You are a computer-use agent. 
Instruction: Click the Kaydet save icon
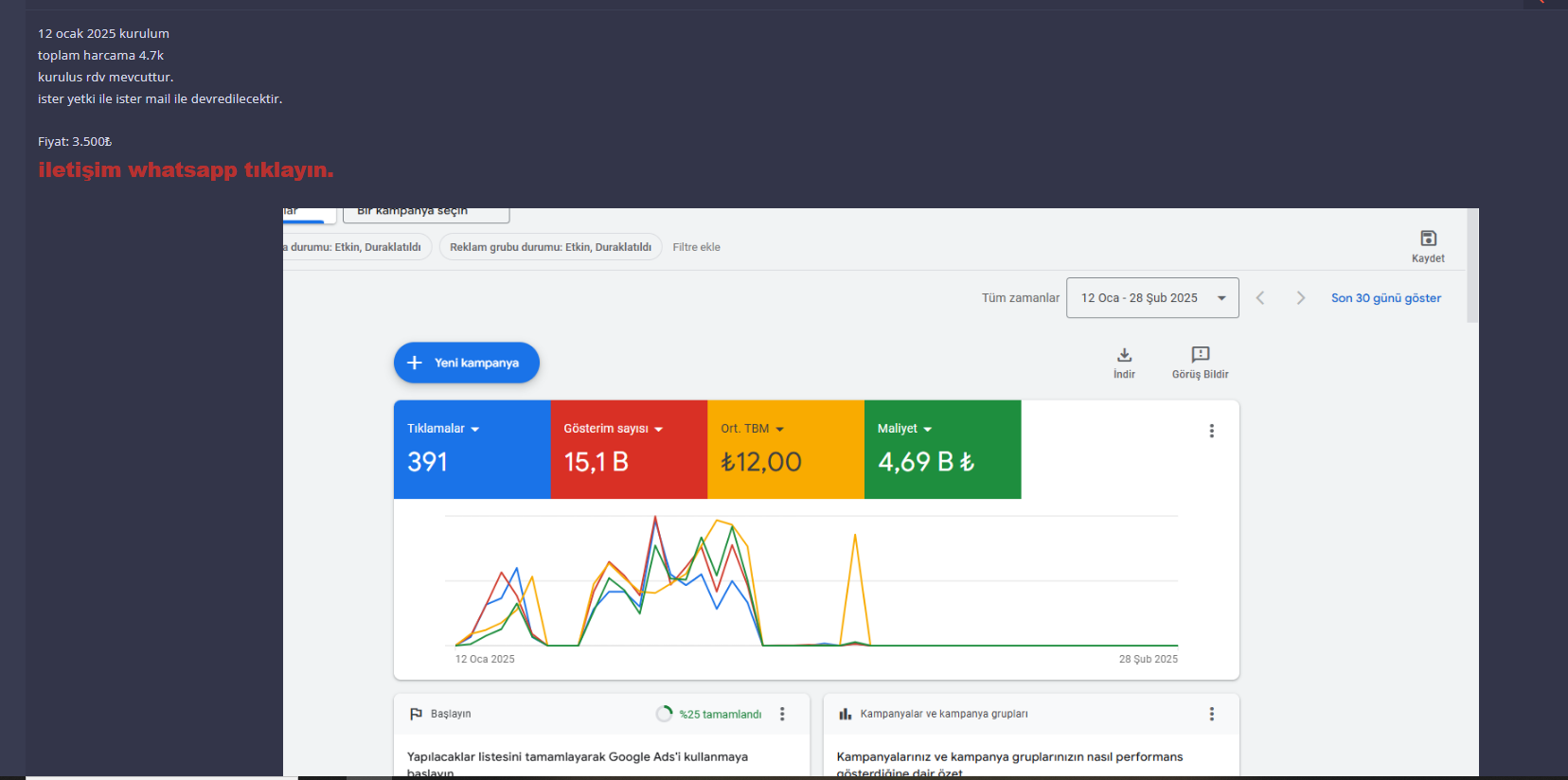(x=1428, y=239)
